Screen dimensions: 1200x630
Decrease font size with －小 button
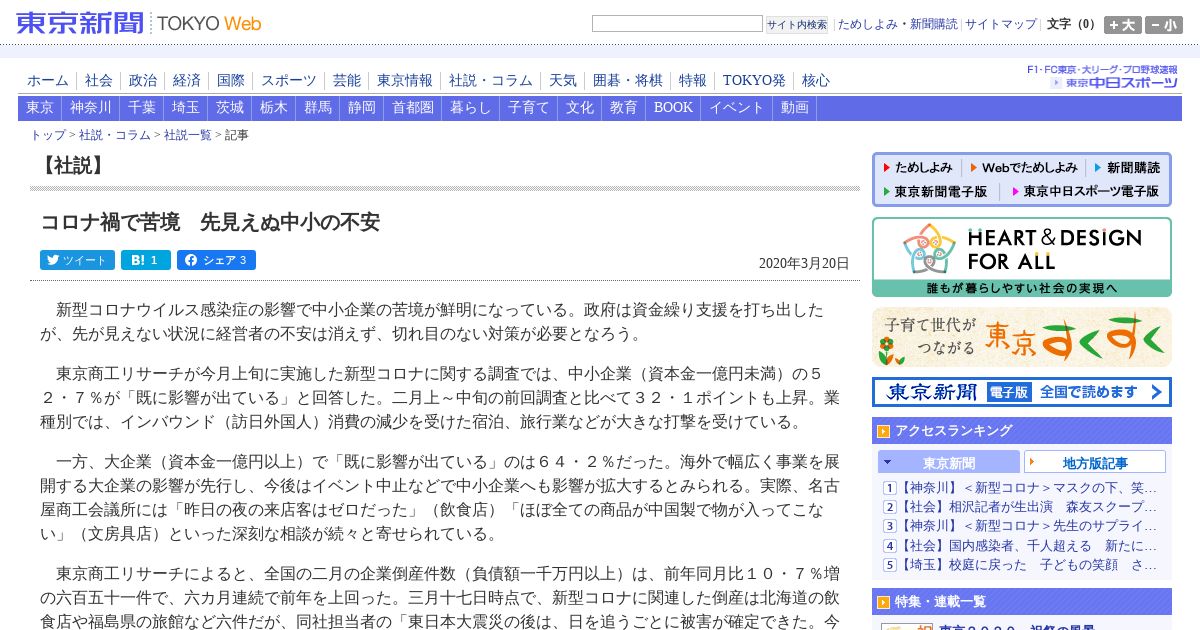click(x=1163, y=25)
